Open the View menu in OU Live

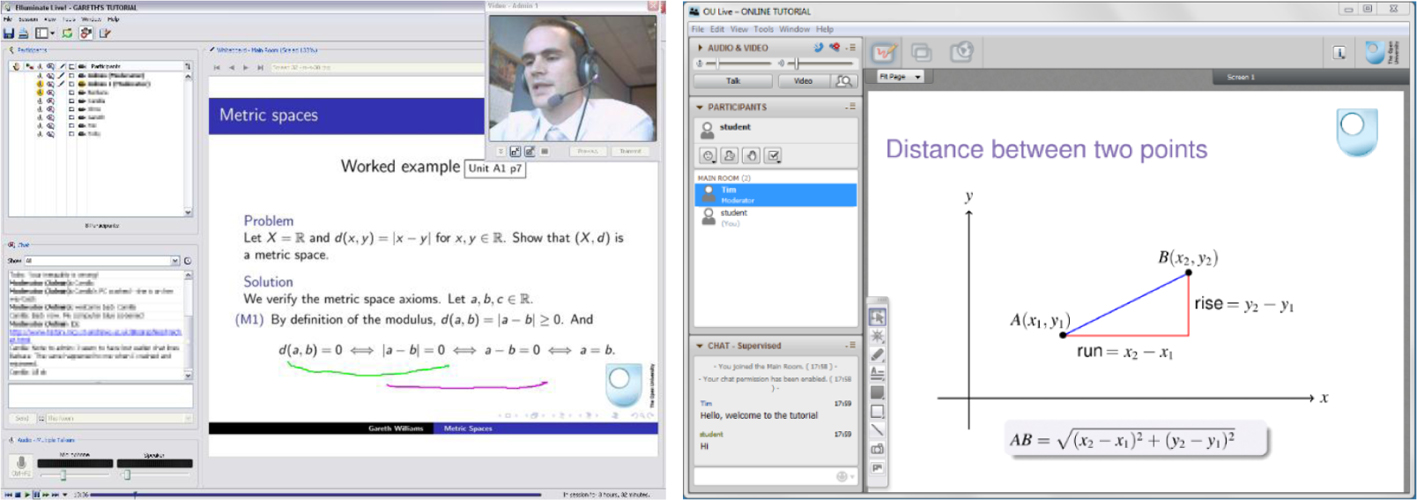point(739,29)
